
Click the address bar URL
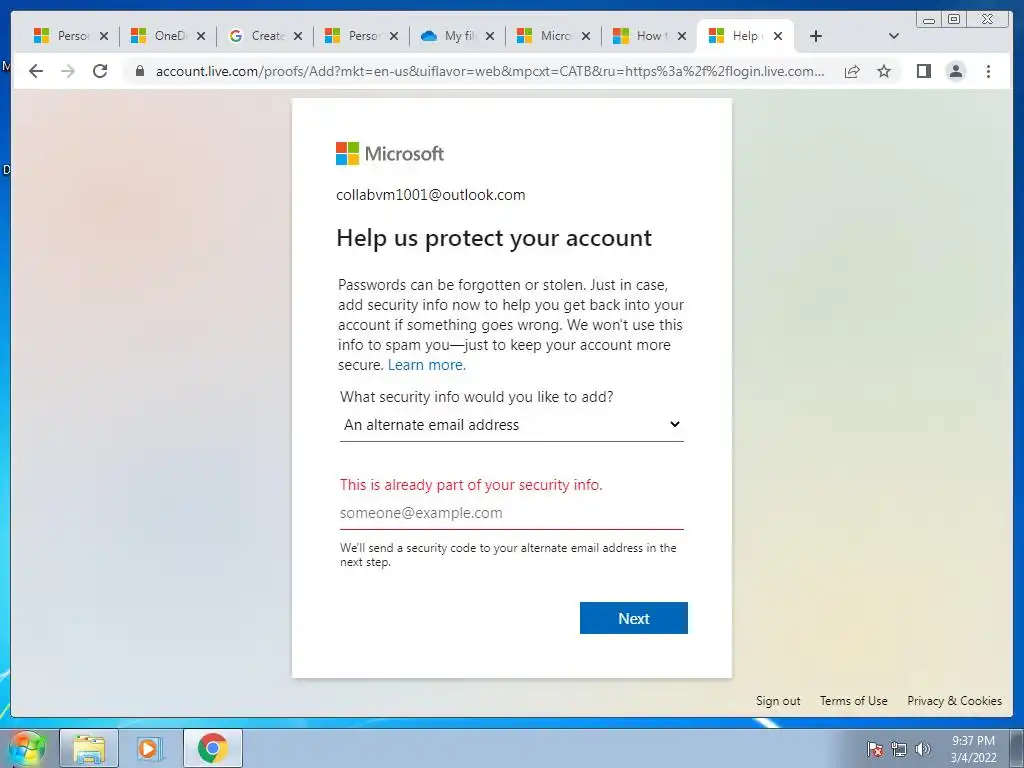[490, 71]
